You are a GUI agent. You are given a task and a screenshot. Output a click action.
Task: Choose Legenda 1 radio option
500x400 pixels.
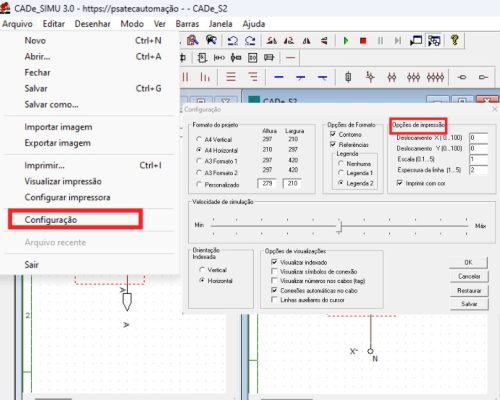point(341,173)
